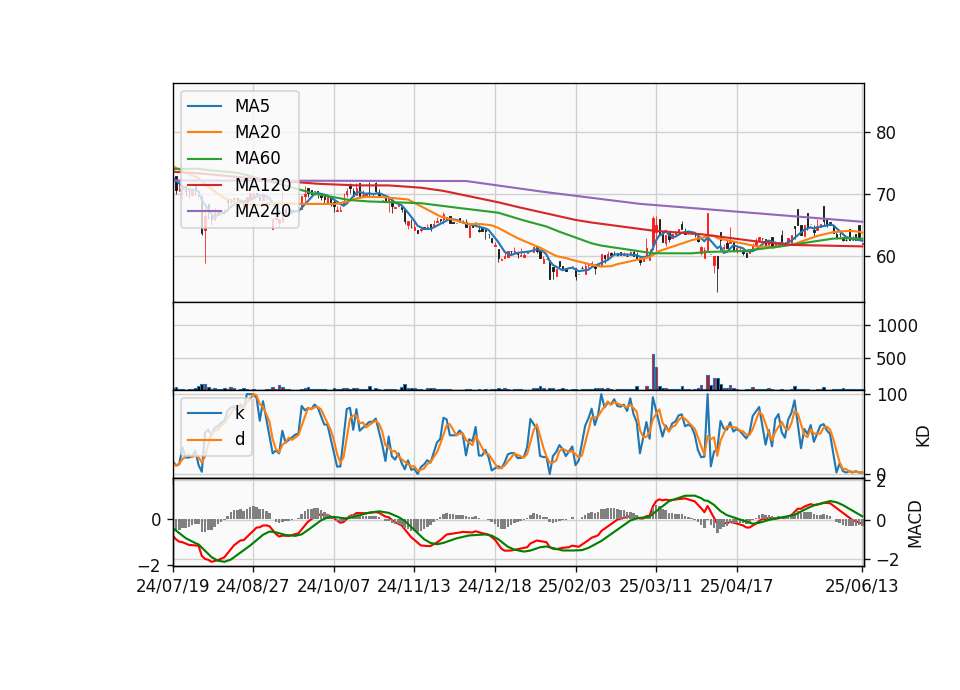This screenshot has height=690, width=960.
Task: Click the 24/10/07 date axis label
Action: tap(334, 586)
